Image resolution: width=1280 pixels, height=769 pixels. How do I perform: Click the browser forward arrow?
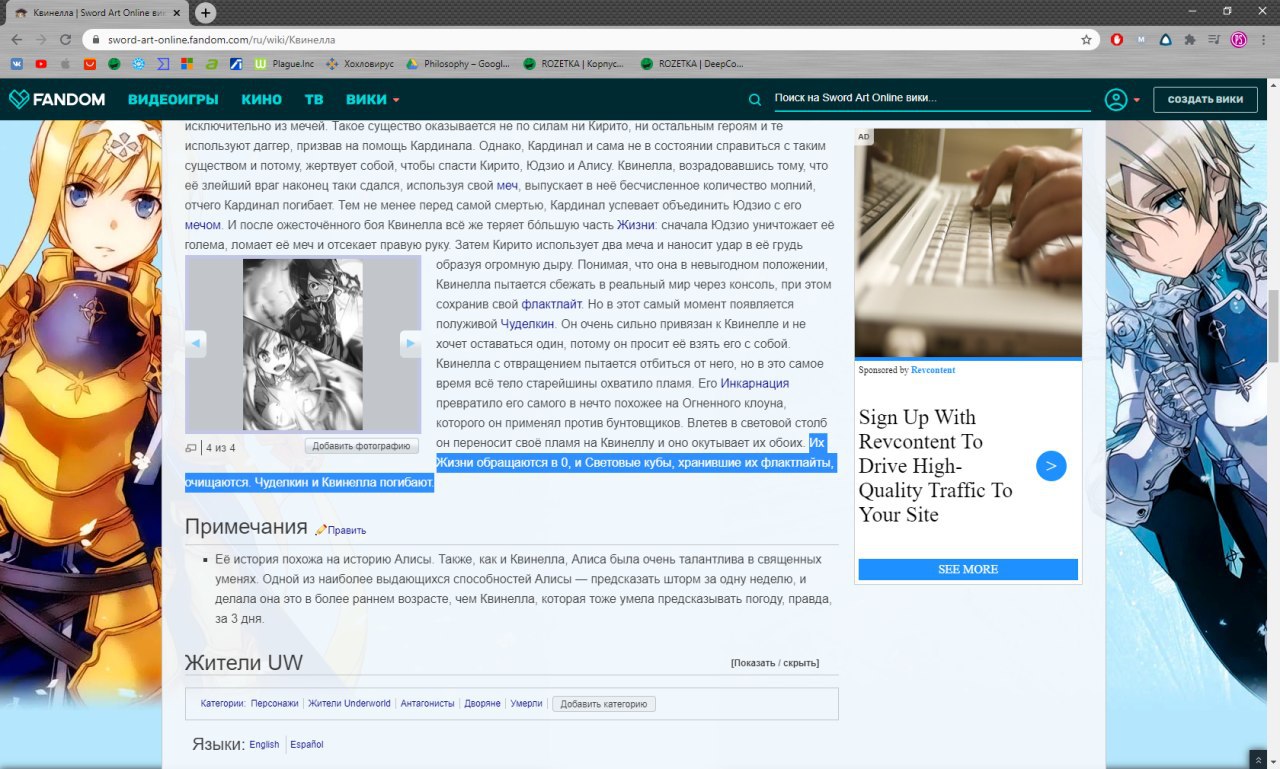pyautogui.click(x=41, y=39)
